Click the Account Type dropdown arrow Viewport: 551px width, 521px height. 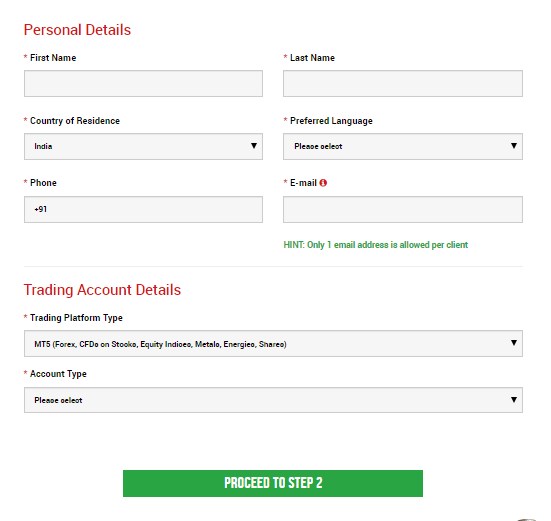click(514, 399)
